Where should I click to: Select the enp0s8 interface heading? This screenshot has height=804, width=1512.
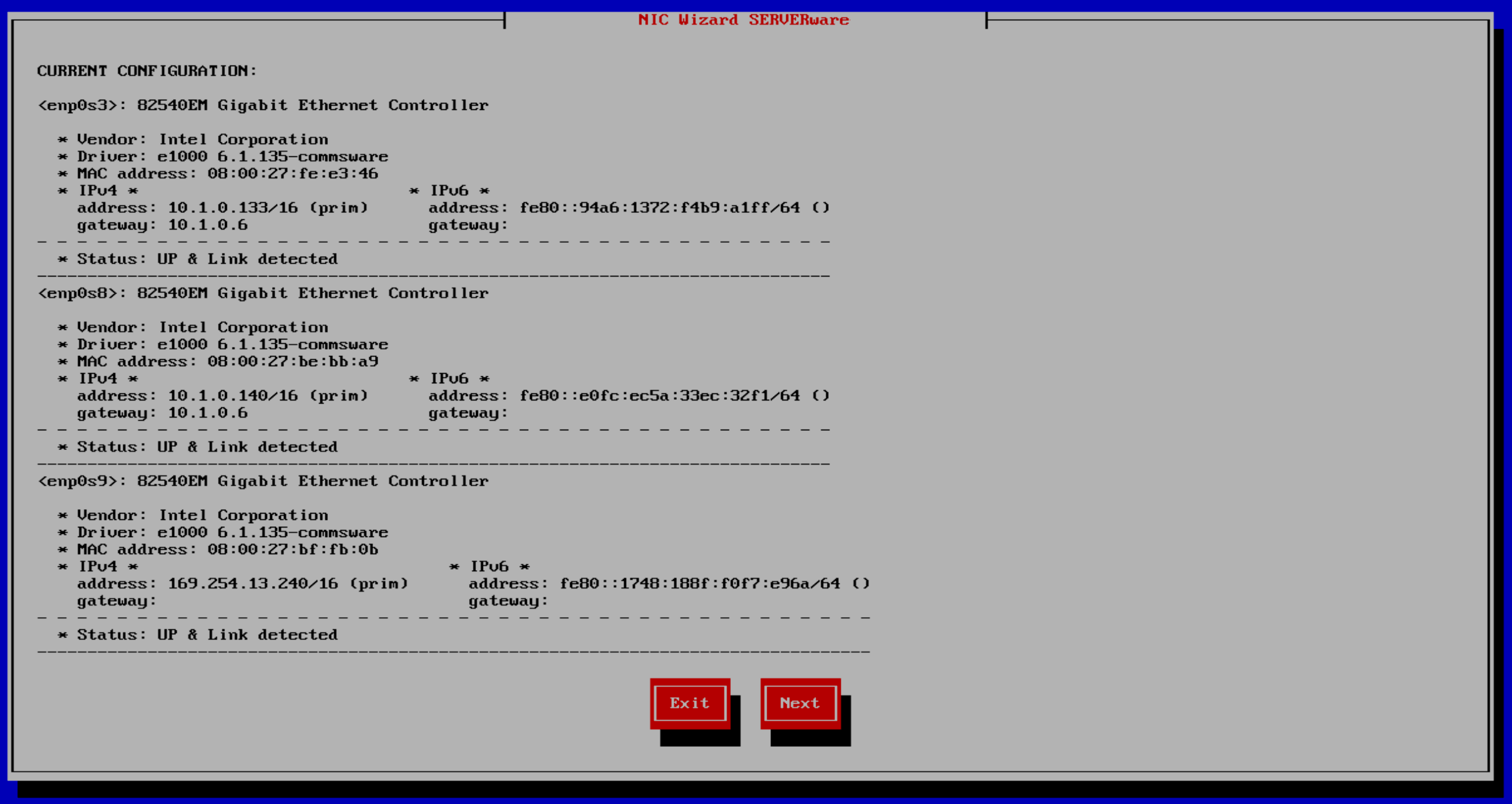[x=263, y=293]
